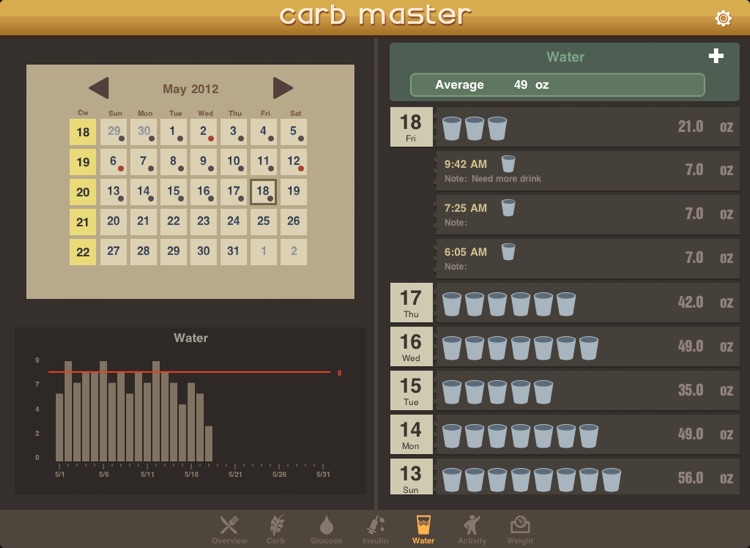Viewport: 750px width, 548px height.
Task: Click the May 2012 month title
Action: pos(190,89)
